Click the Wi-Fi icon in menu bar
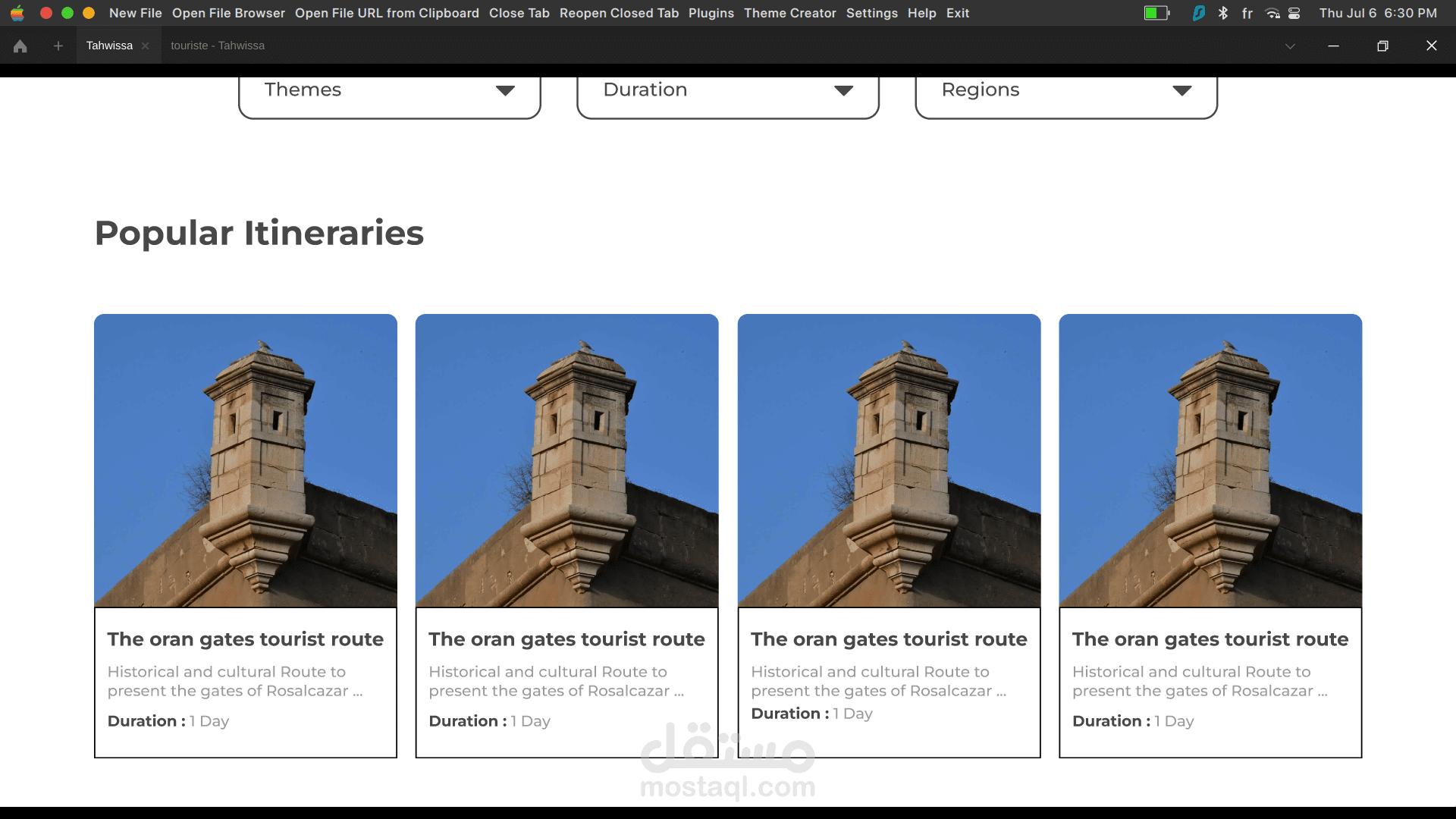The height and width of the screenshot is (819, 1456). tap(1272, 13)
